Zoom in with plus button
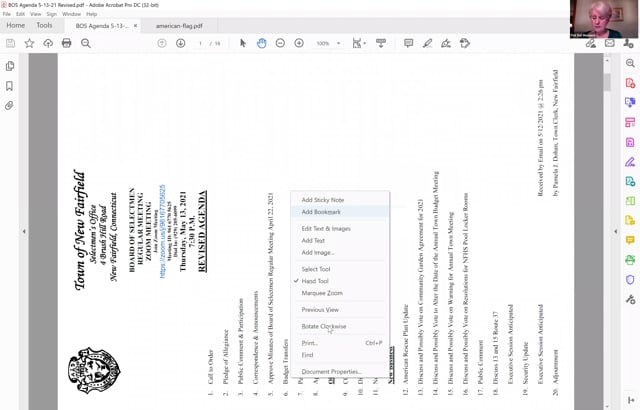640x410 pixels. [299, 43]
